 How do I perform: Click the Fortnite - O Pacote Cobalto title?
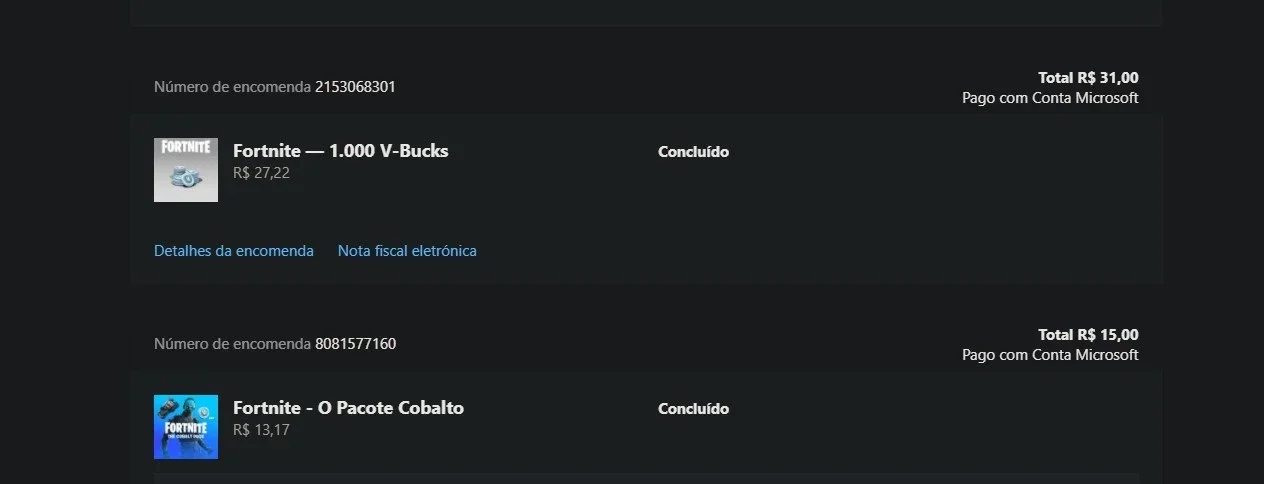[x=349, y=408]
